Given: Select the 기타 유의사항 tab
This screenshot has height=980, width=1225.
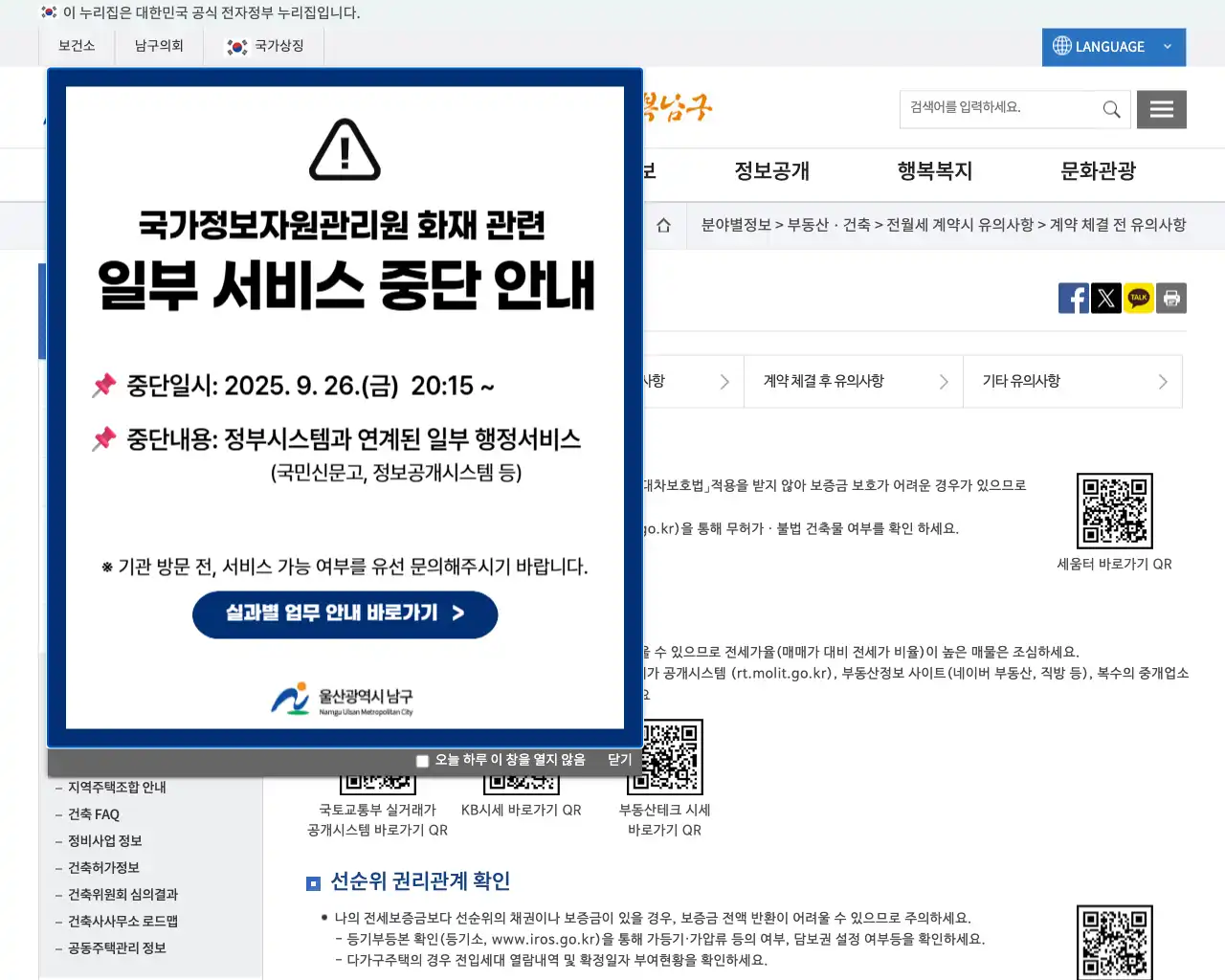Looking at the screenshot, I should (1073, 381).
